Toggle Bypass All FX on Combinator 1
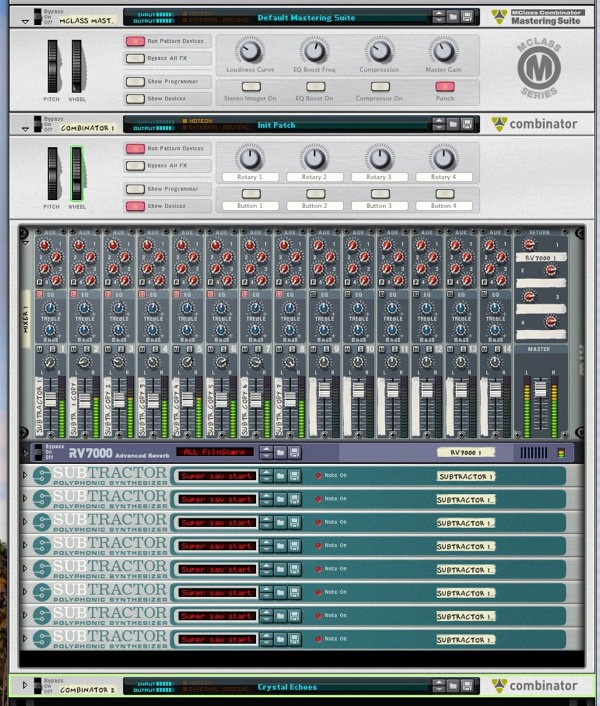 [135, 165]
